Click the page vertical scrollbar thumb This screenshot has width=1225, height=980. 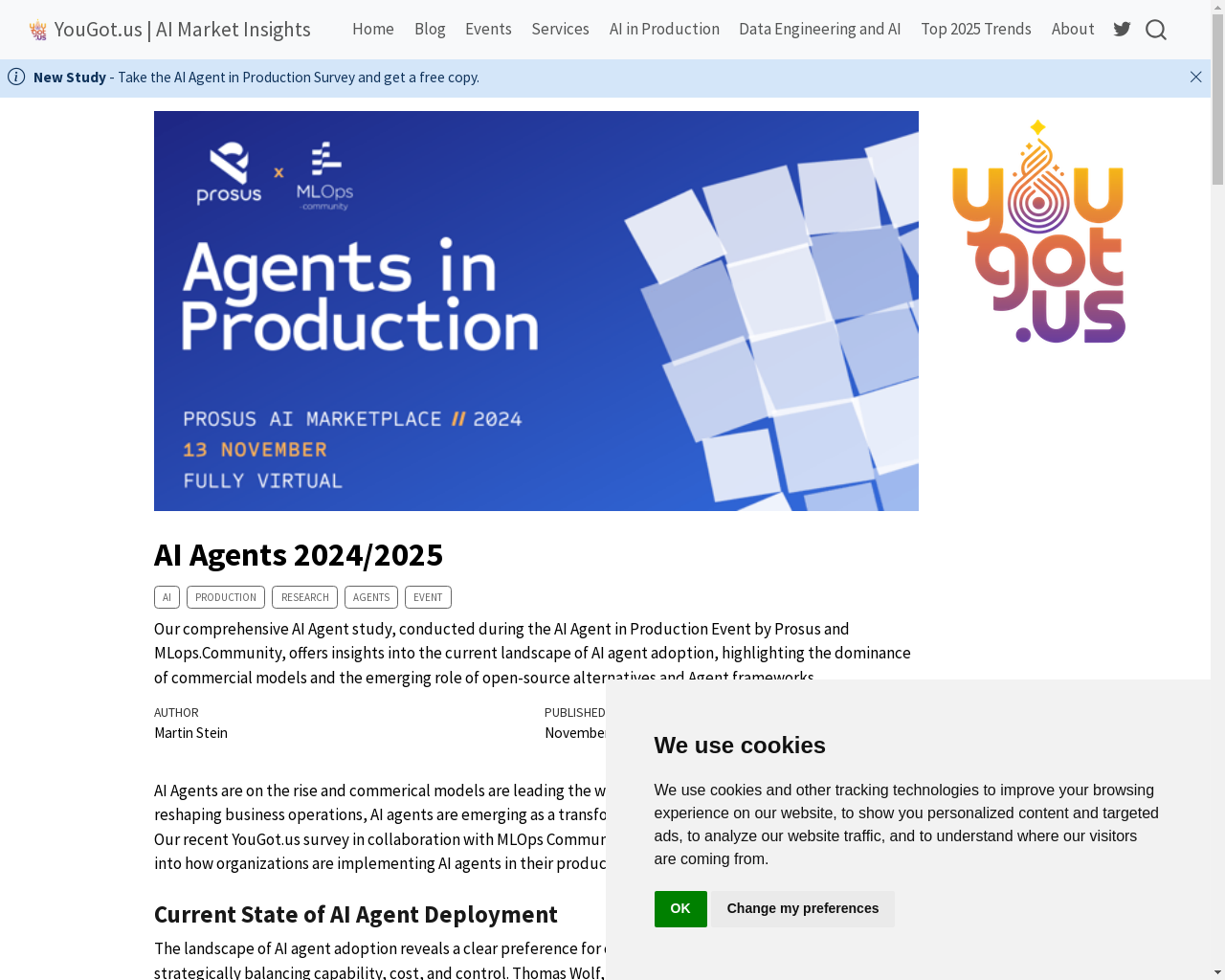[1217, 100]
